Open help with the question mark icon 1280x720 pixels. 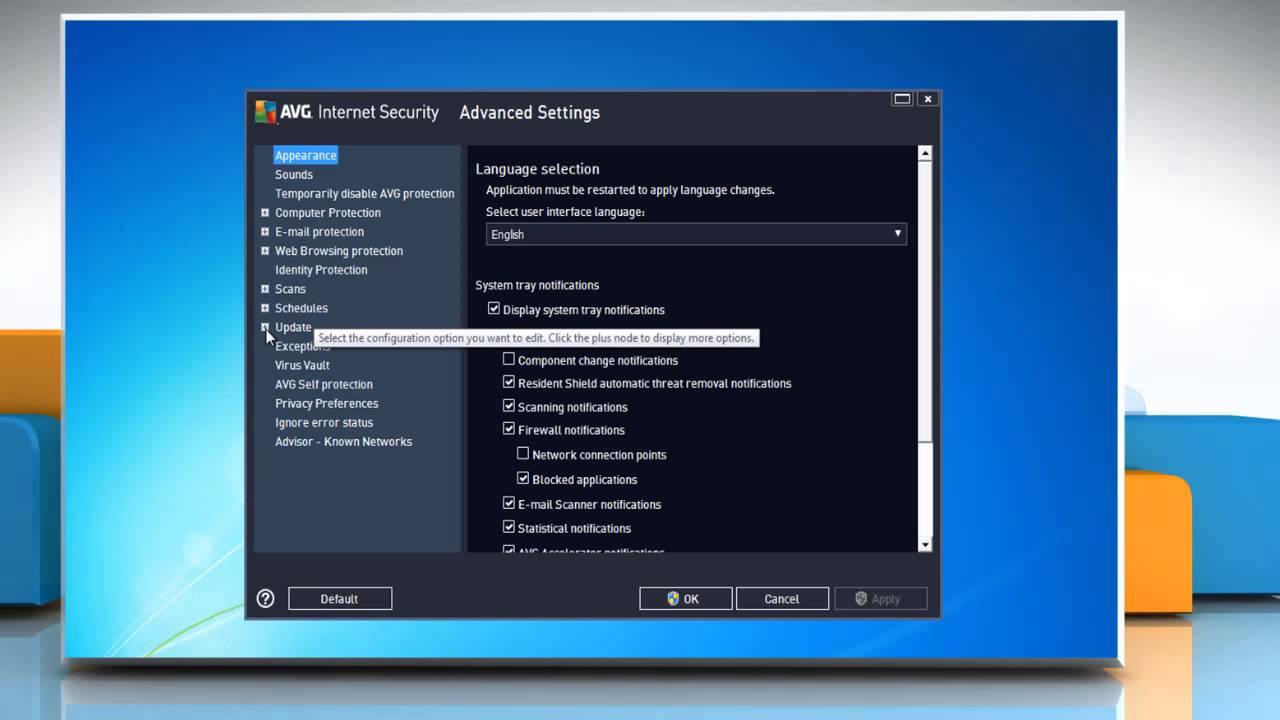pos(265,598)
